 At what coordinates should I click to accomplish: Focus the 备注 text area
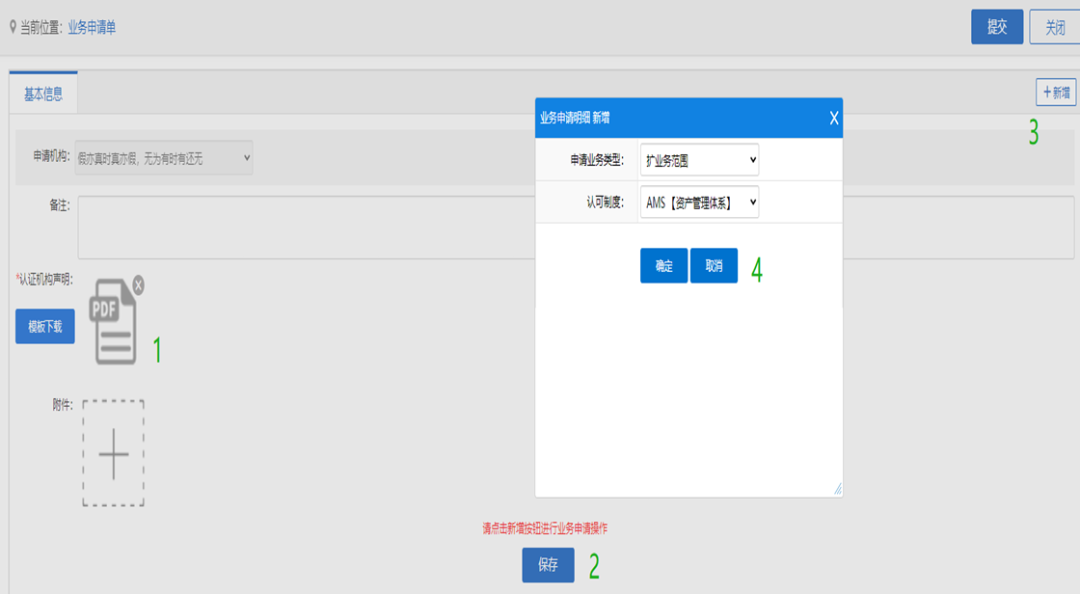(576, 227)
